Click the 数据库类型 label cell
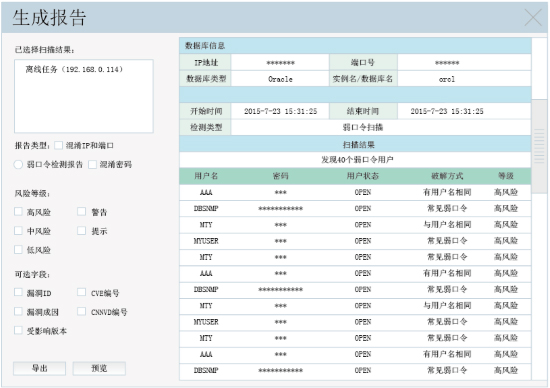The height and width of the screenshot is (388, 550). (205, 79)
